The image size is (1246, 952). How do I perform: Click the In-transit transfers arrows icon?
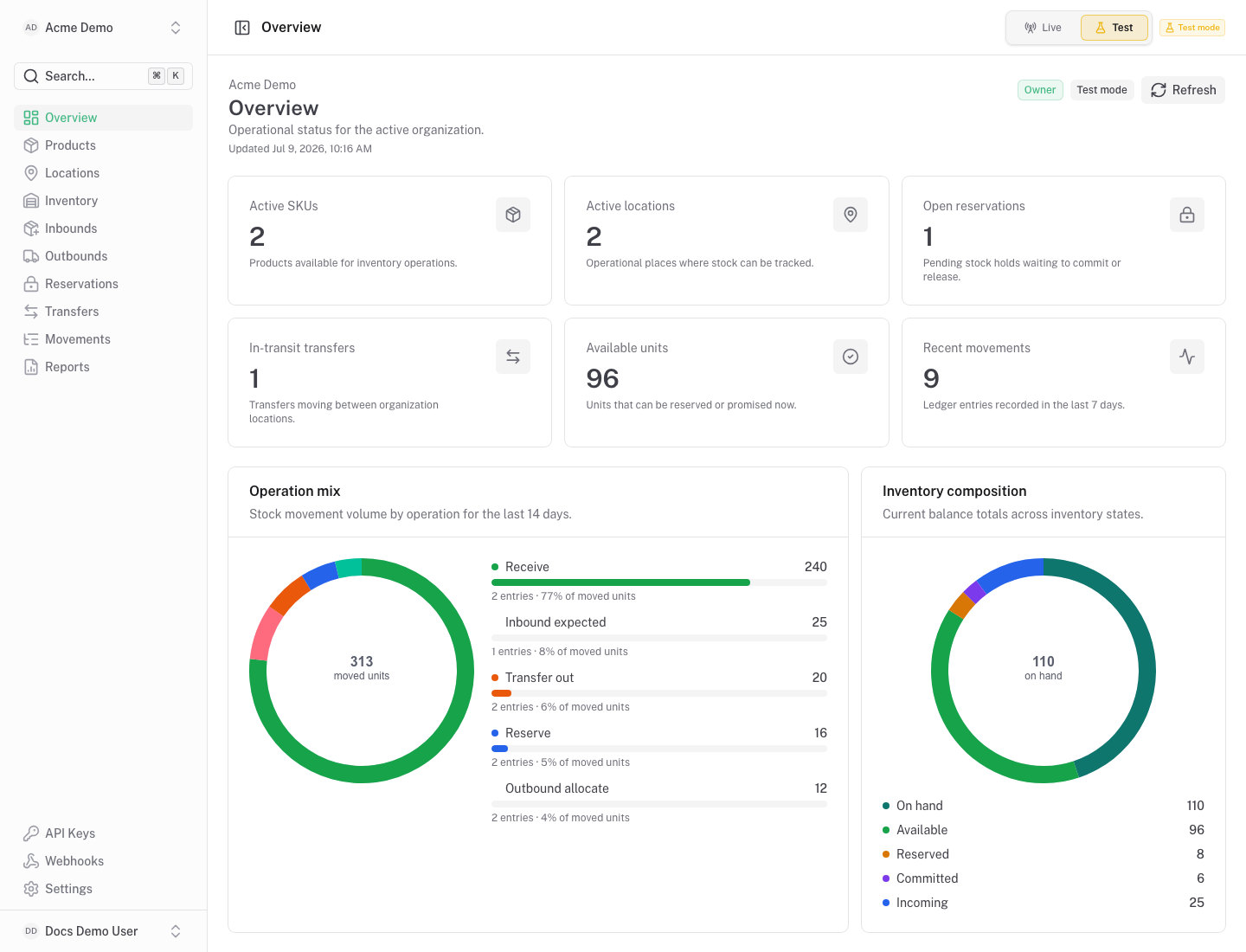[513, 357]
